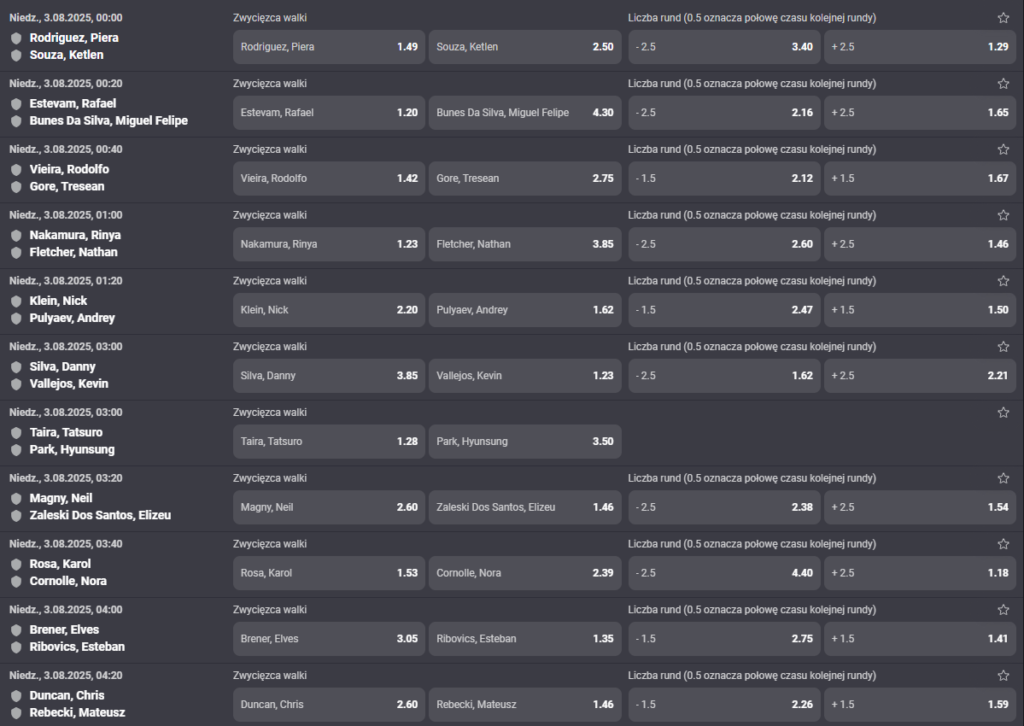Star the Magny vs Zaleski Dos Santos fight
This screenshot has width=1024, height=726.
[x=1003, y=479]
